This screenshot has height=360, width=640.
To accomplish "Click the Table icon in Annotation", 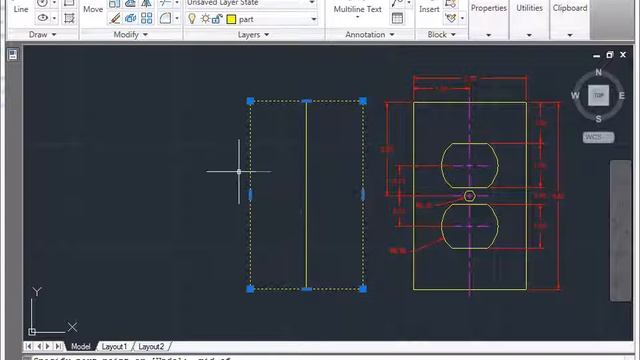I will (397, 18).
